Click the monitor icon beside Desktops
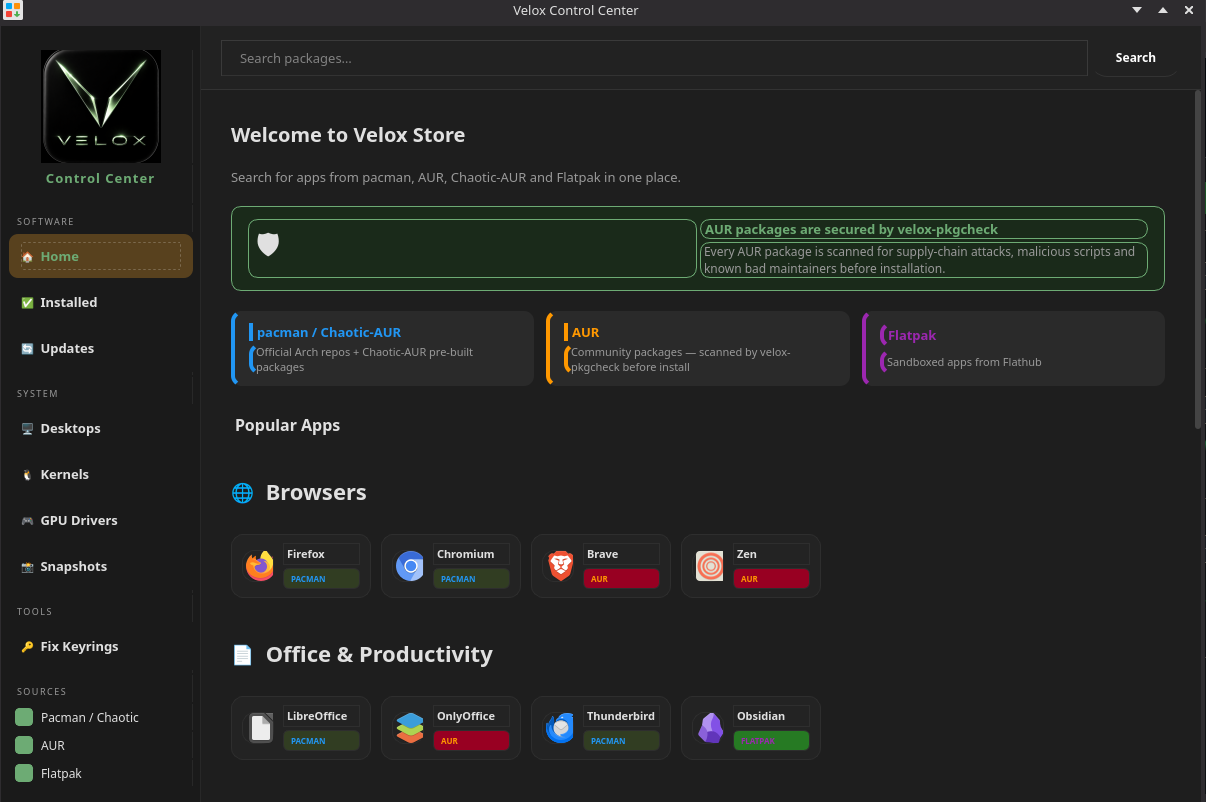 coord(27,429)
